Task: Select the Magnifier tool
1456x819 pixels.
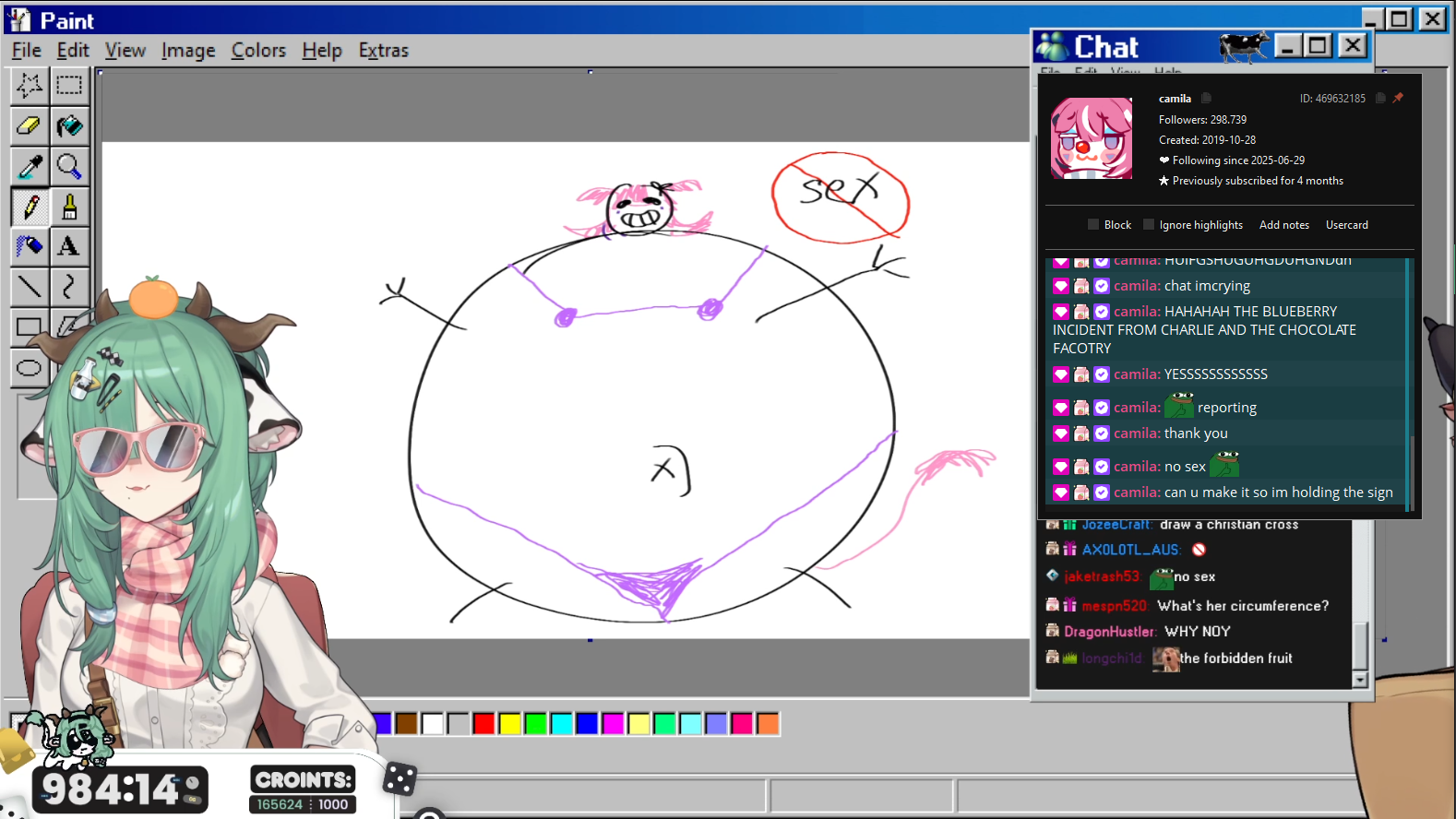Action: (69, 166)
